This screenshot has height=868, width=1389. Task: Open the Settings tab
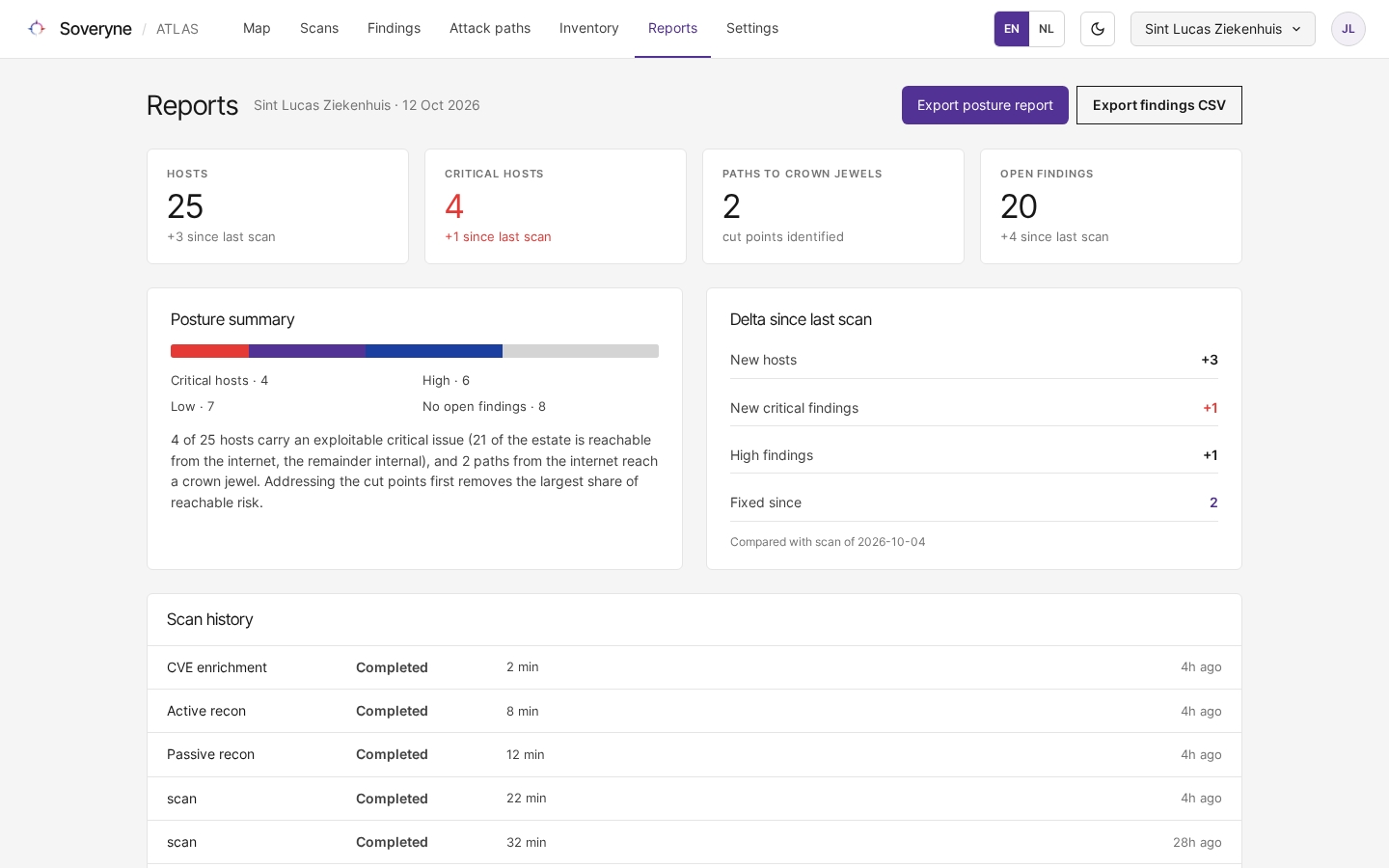[752, 29]
